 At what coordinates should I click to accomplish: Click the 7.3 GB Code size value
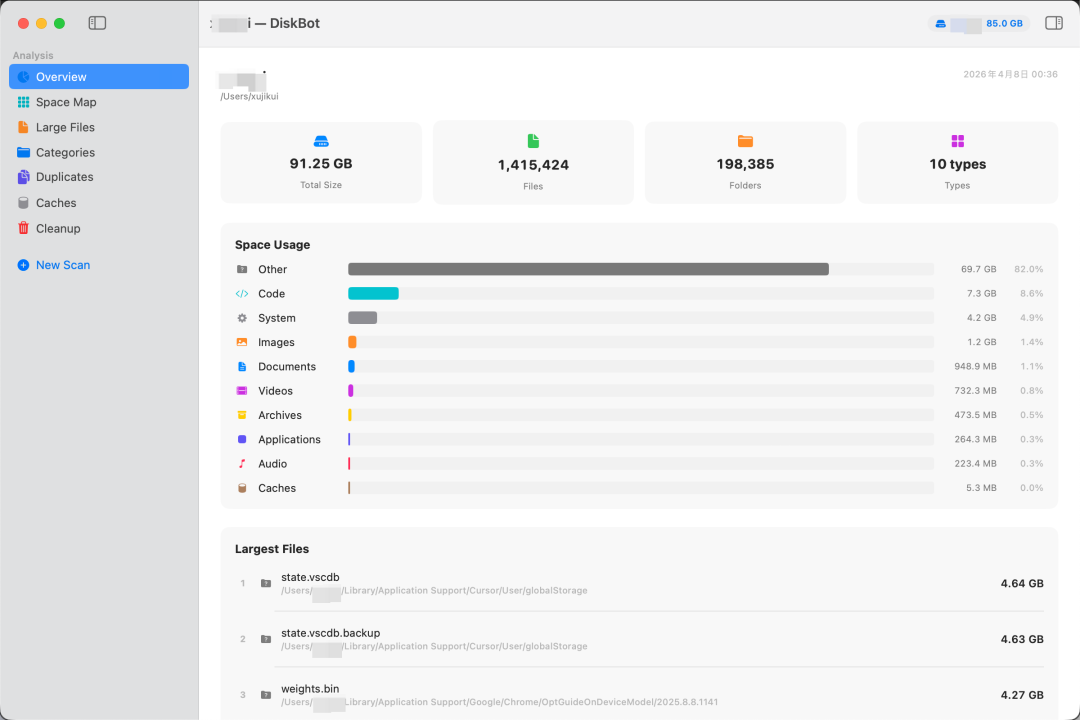[x=982, y=294]
